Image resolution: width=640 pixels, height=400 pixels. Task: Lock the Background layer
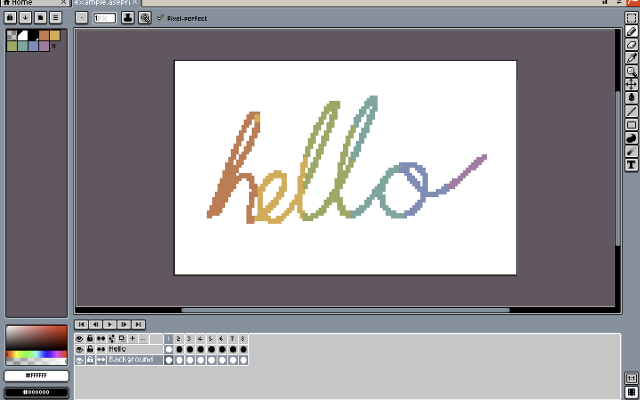click(x=90, y=360)
